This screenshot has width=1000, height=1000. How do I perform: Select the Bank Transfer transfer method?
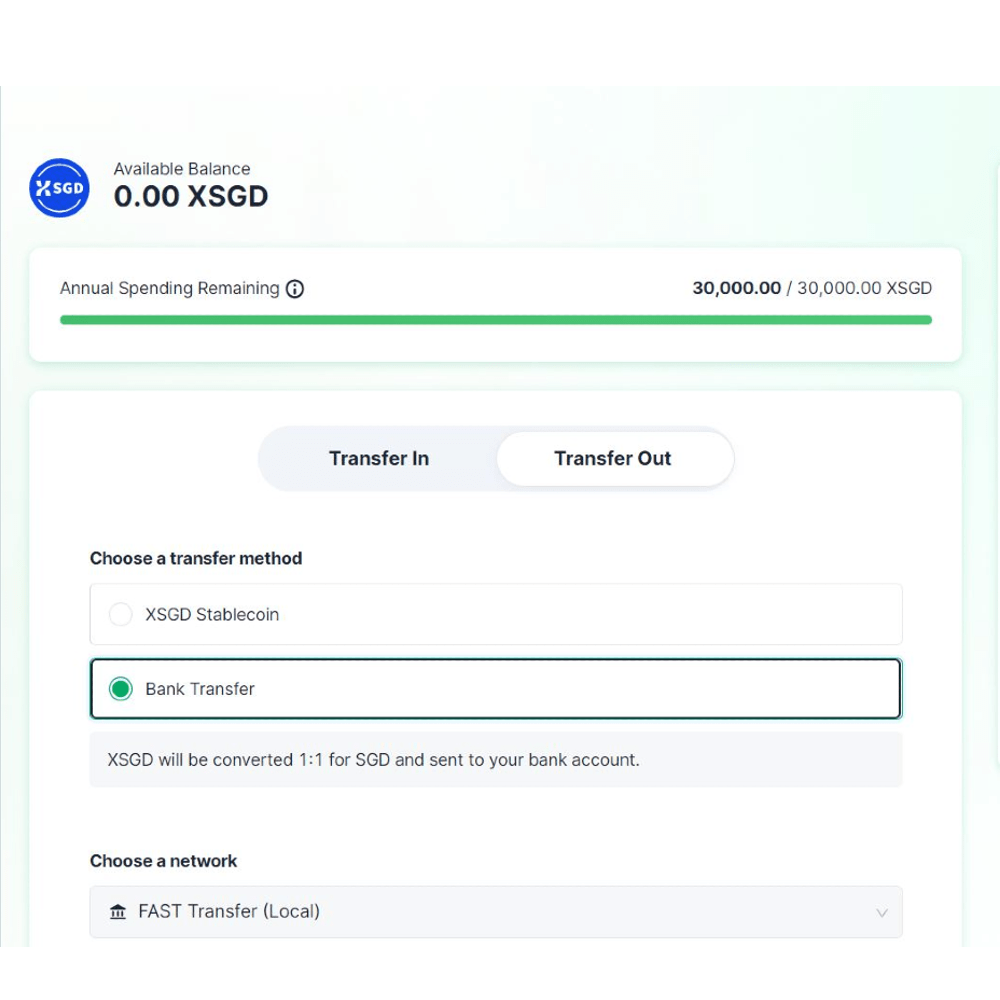pos(495,688)
